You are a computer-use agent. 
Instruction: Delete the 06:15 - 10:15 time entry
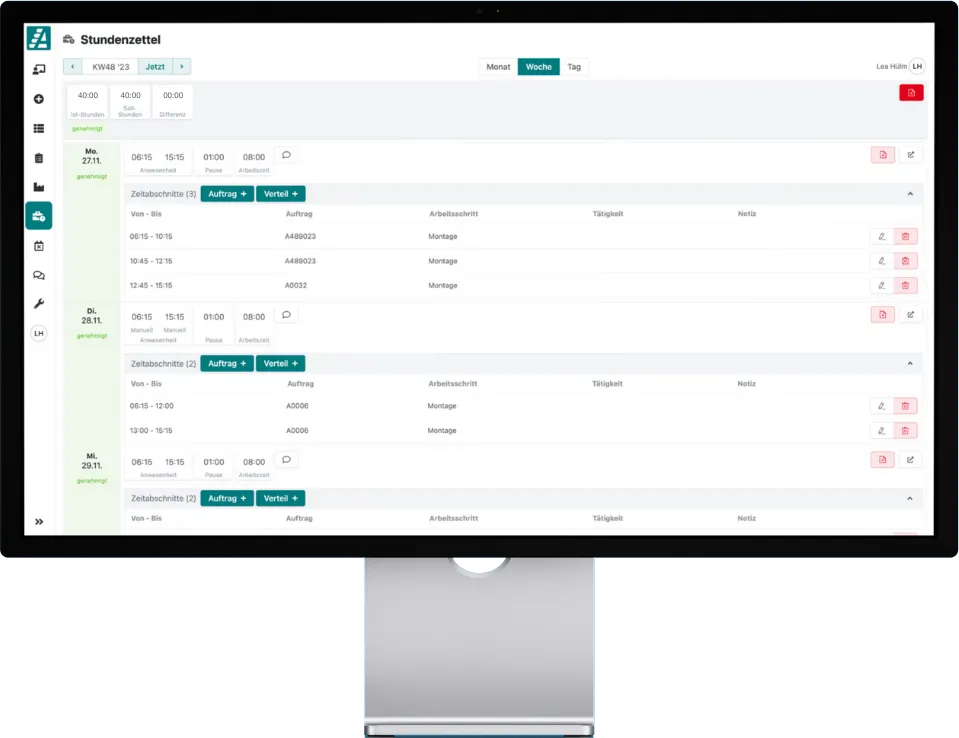click(x=905, y=237)
